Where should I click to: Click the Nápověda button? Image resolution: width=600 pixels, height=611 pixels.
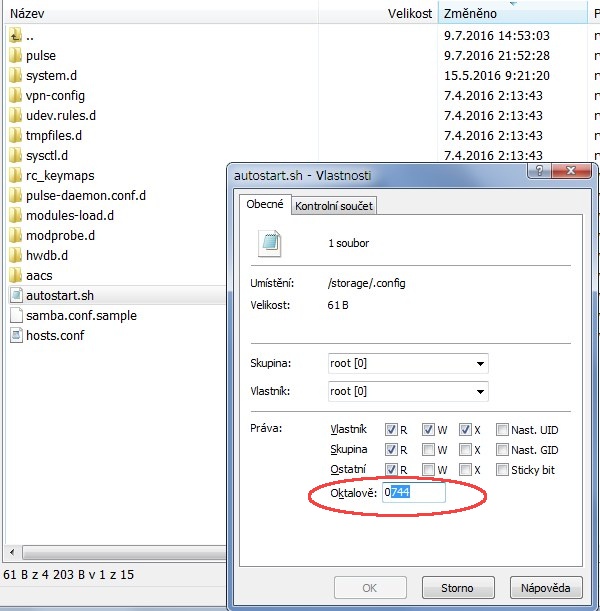tap(545, 587)
